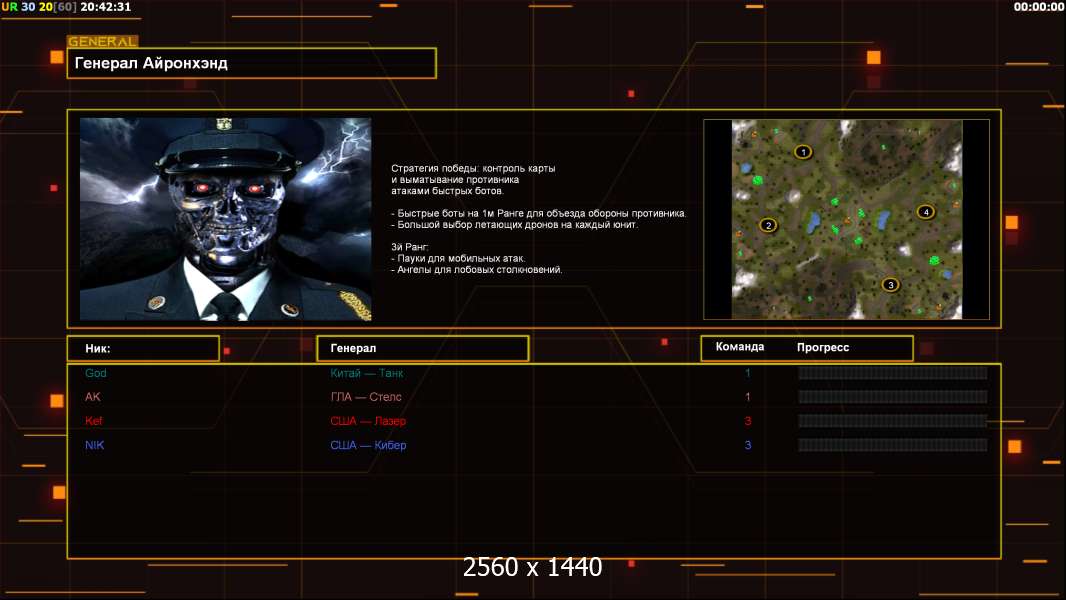
Task: Click 'ГЛА — Стелс' general entry
Action: pyautogui.click(x=366, y=397)
